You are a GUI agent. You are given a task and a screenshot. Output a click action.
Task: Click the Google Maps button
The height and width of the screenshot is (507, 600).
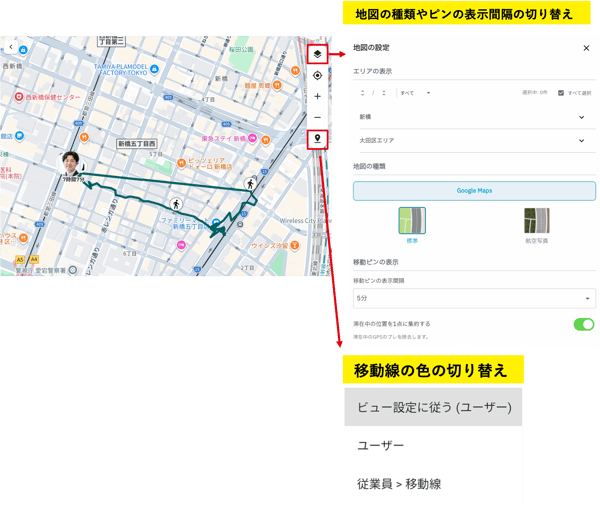[474, 191]
